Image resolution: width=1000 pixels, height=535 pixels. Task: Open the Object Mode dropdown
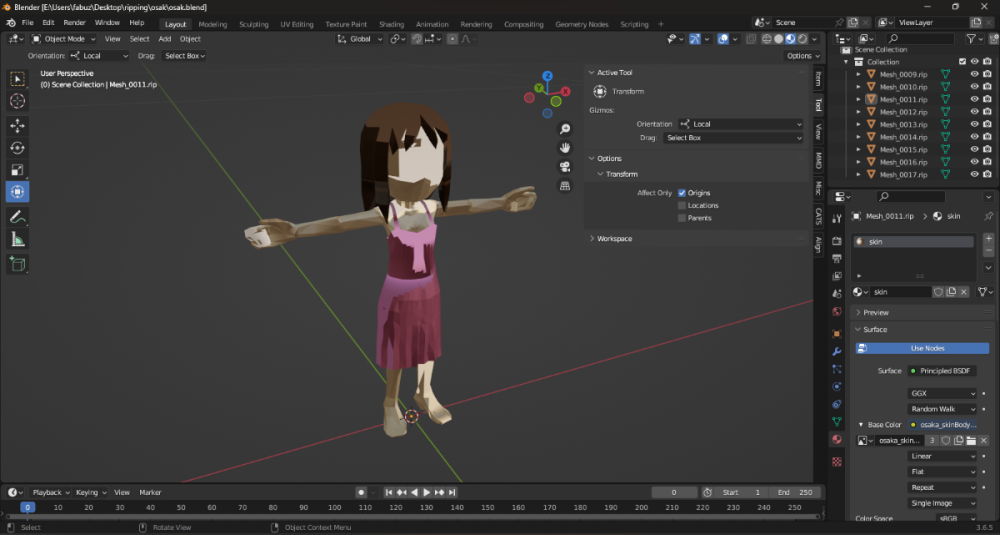pyautogui.click(x=62, y=39)
